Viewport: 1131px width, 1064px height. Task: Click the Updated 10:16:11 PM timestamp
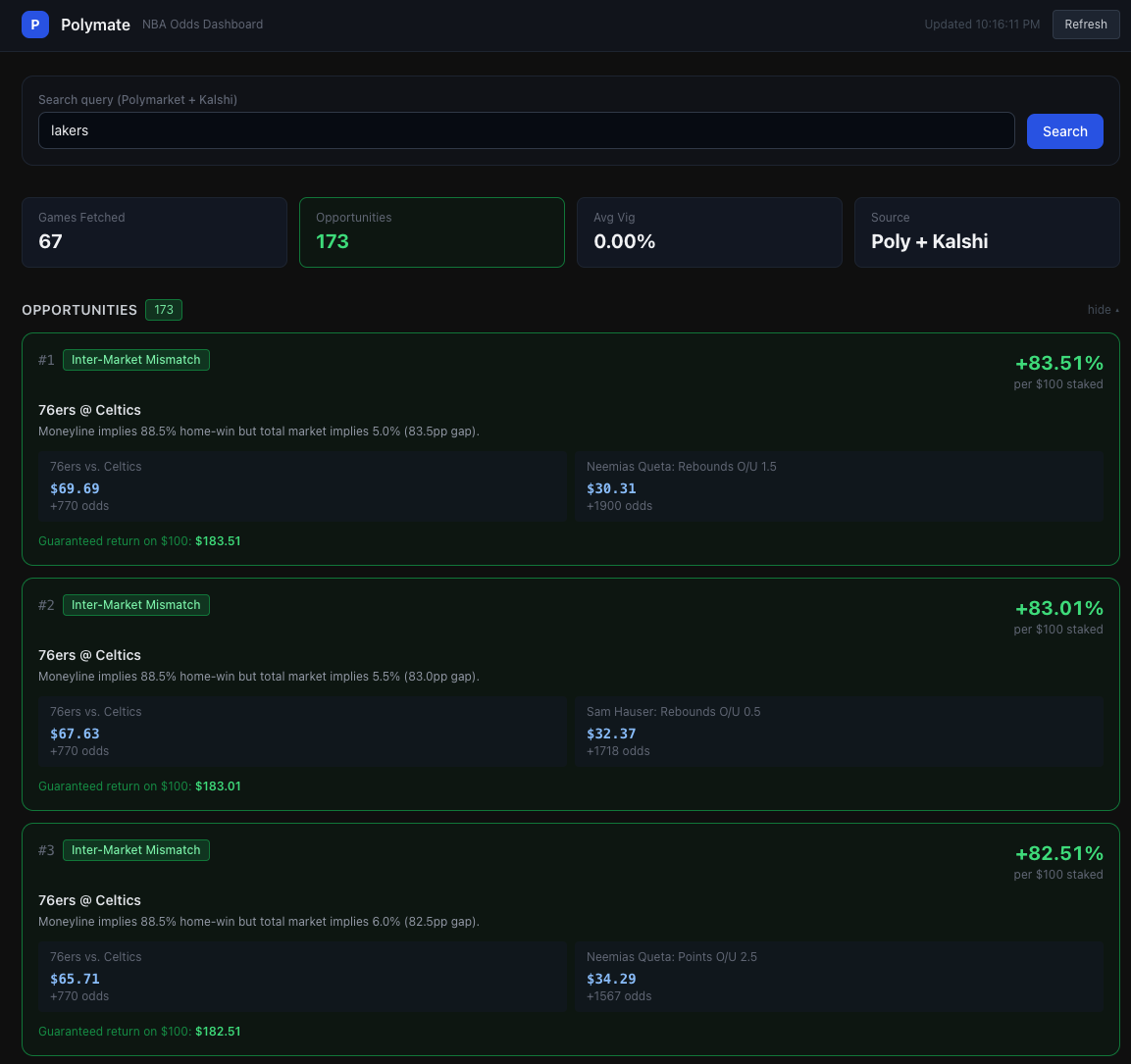[x=982, y=25]
